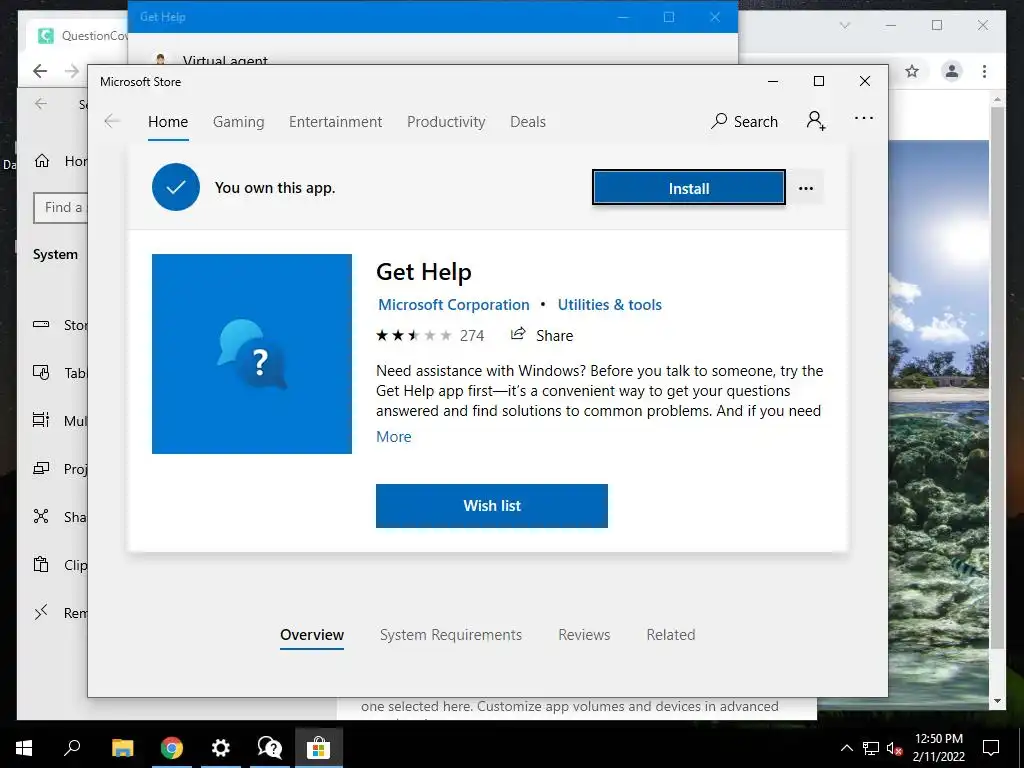Image resolution: width=1024 pixels, height=768 pixels.
Task: Click the blue checkmark ownership icon
Action: [176, 187]
